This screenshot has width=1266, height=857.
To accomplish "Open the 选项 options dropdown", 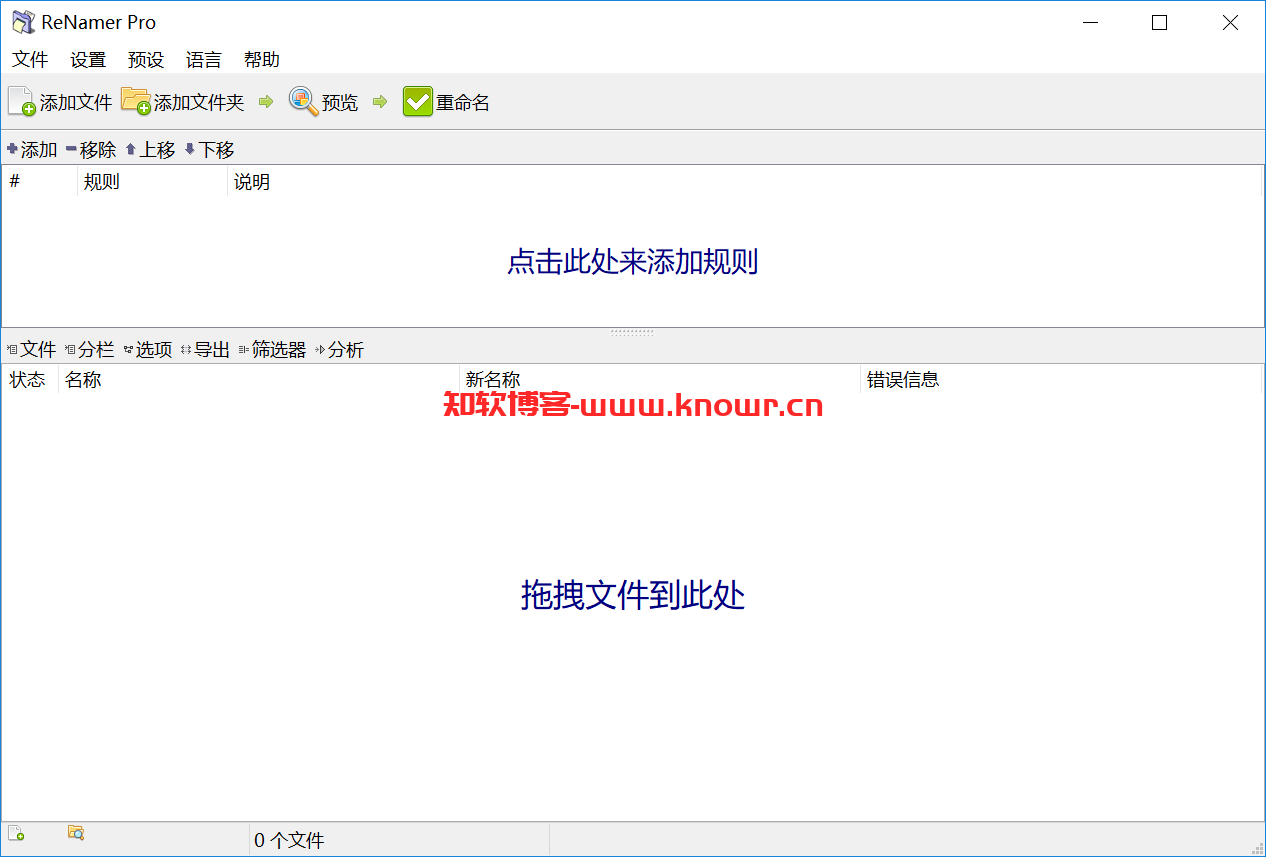I will coord(148,350).
